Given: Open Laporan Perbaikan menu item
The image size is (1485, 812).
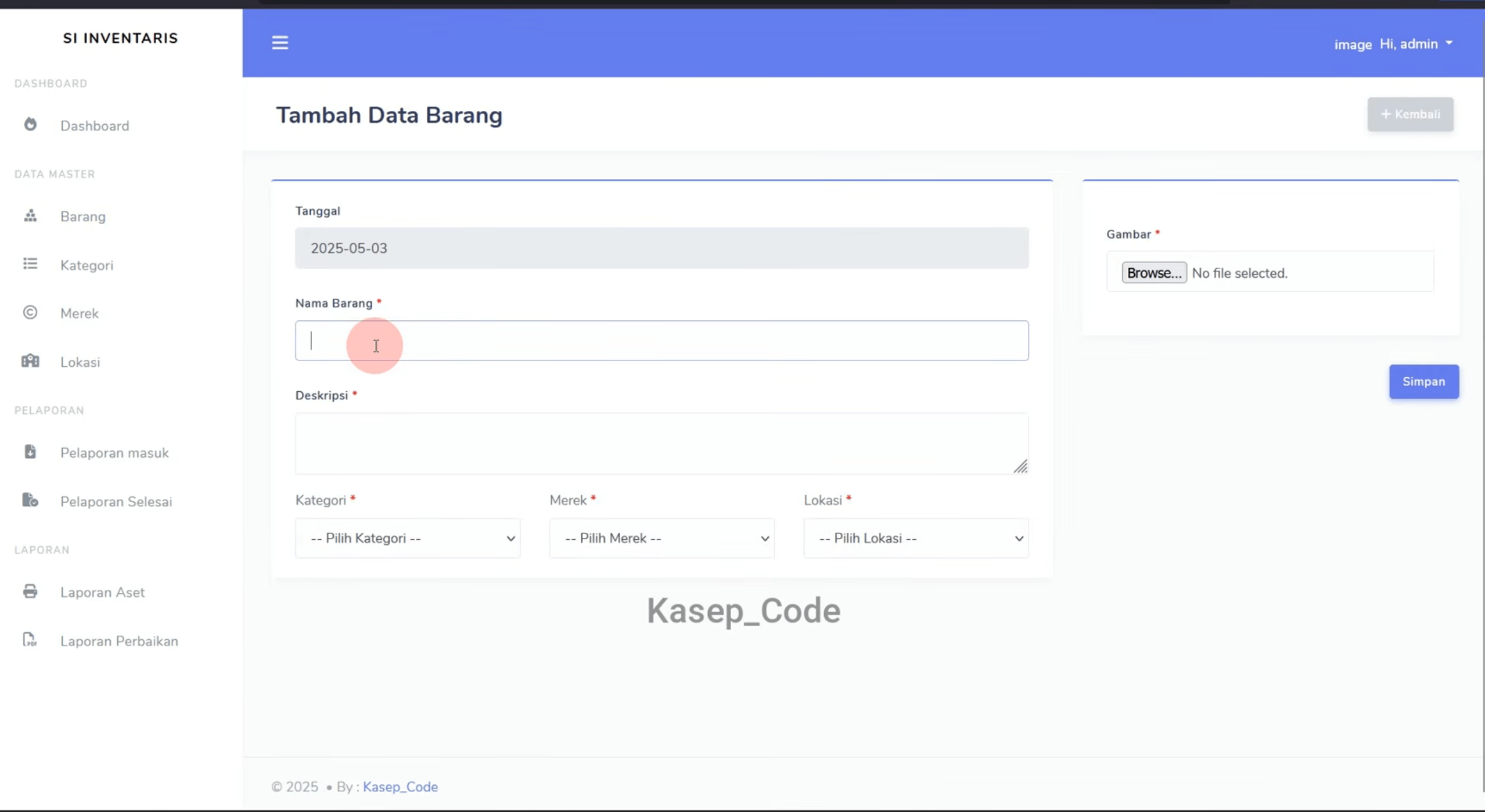Looking at the screenshot, I should [x=119, y=641].
